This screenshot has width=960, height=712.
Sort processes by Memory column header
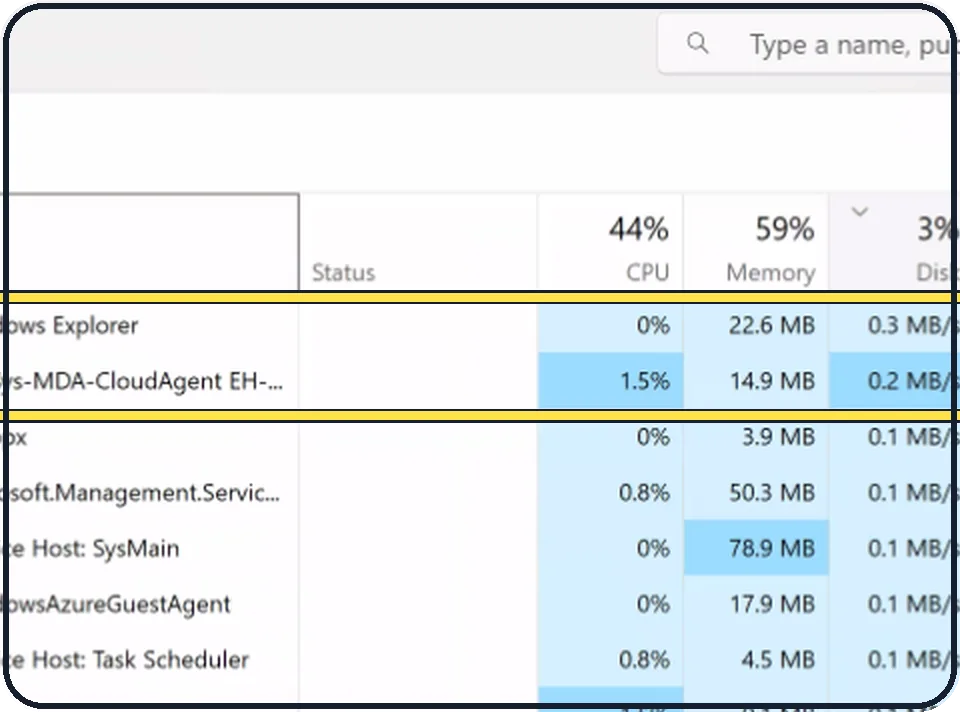pyautogui.click(x=756, y=242)
